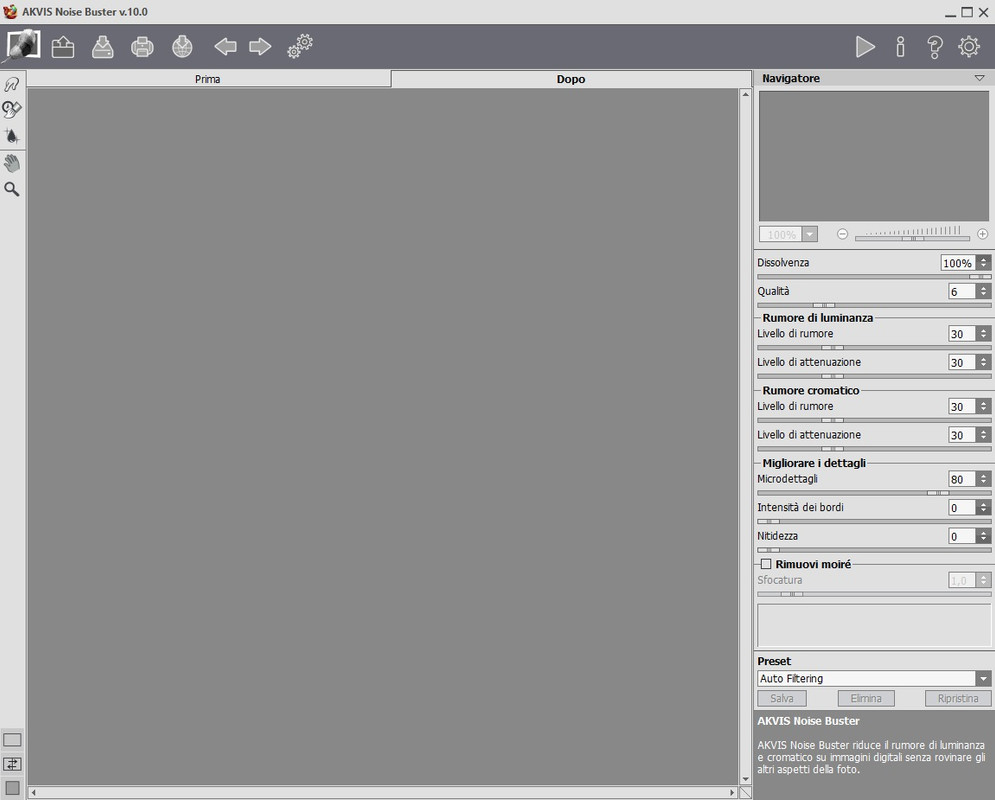Switch to the Prima tab
The height and width of the screenshot is (800, 995).
[x=208, y=79]
